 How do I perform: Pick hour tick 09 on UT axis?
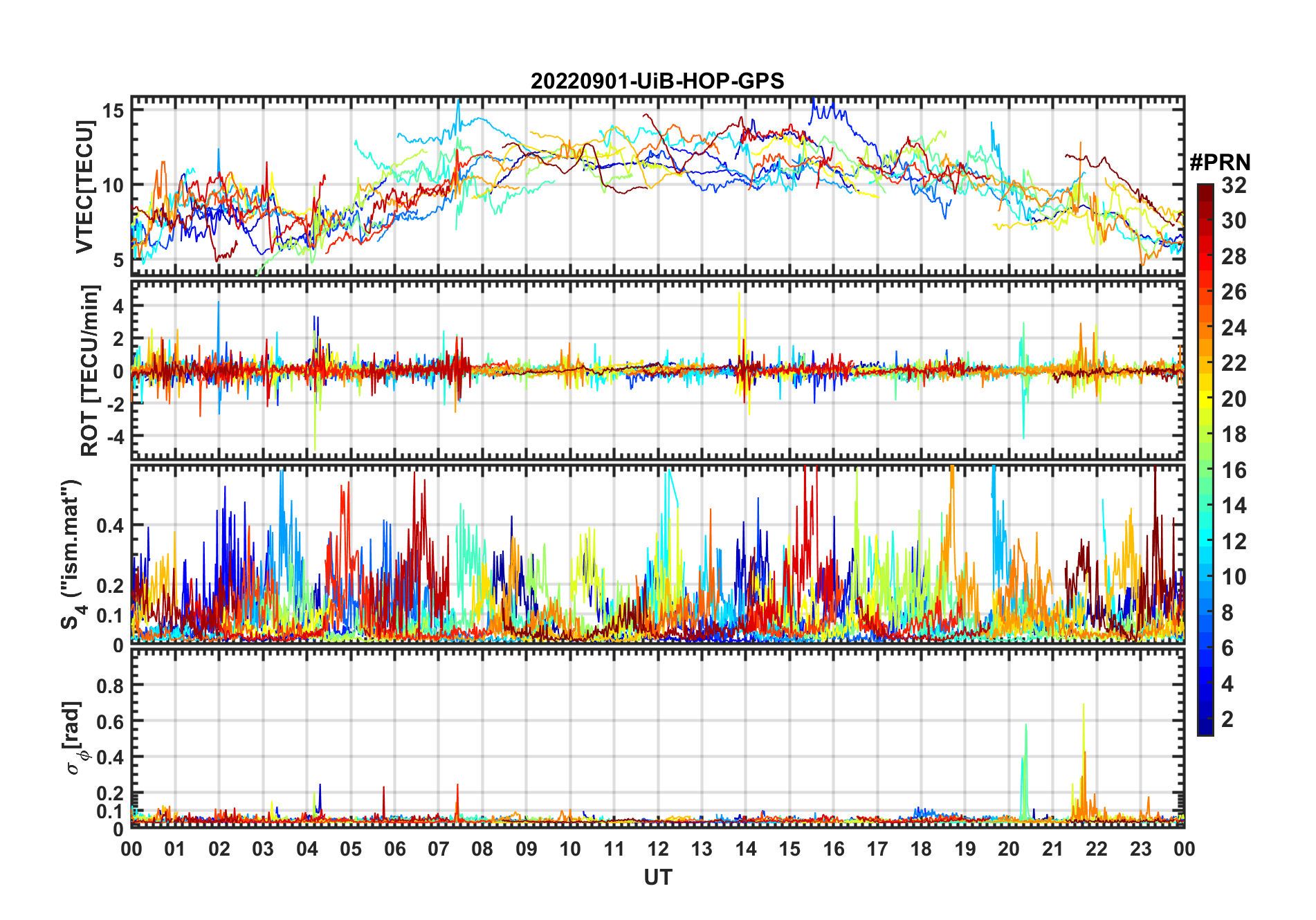point(527,849)
